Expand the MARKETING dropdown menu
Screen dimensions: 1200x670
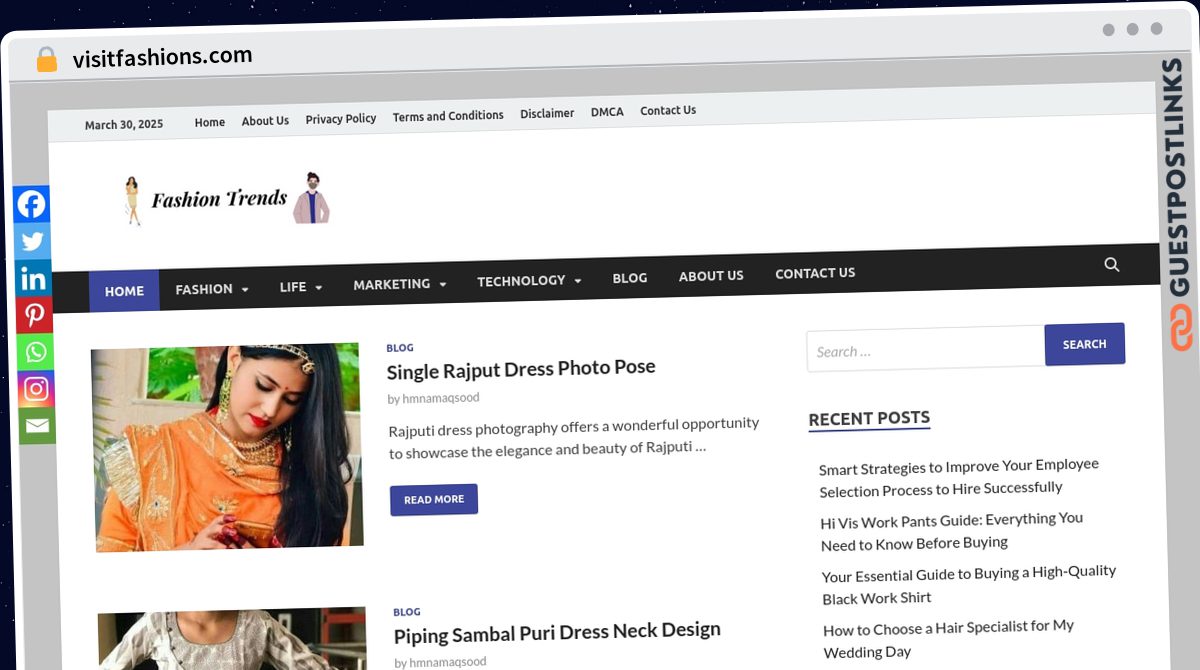pos(400,284)
